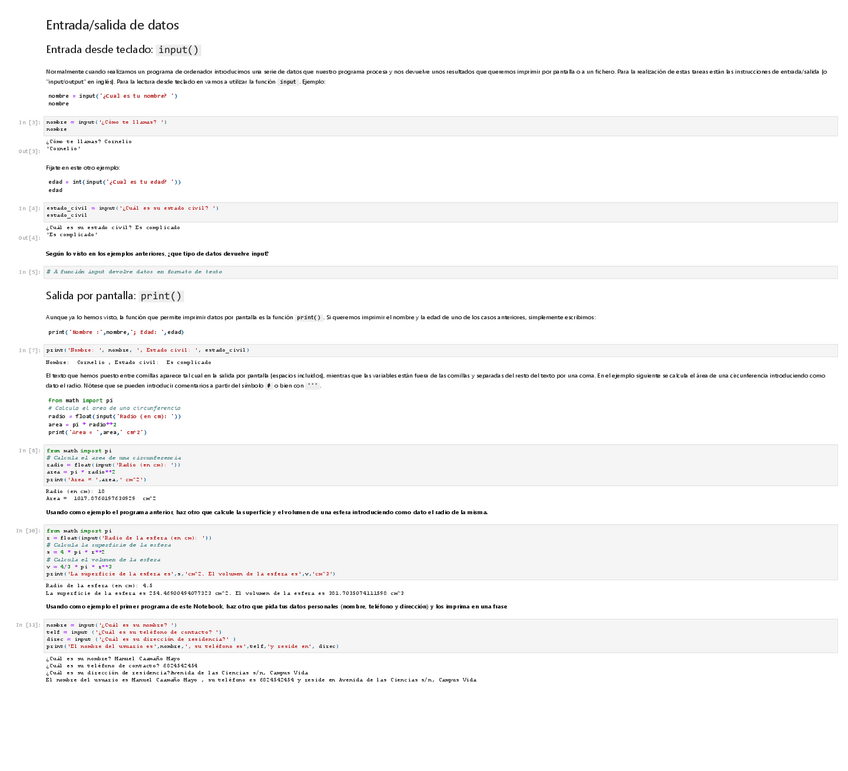
Task: Click the output '¿Cuál es su nombre? Manuel Caamaño Mayo'
Action: tap(113, 659)
